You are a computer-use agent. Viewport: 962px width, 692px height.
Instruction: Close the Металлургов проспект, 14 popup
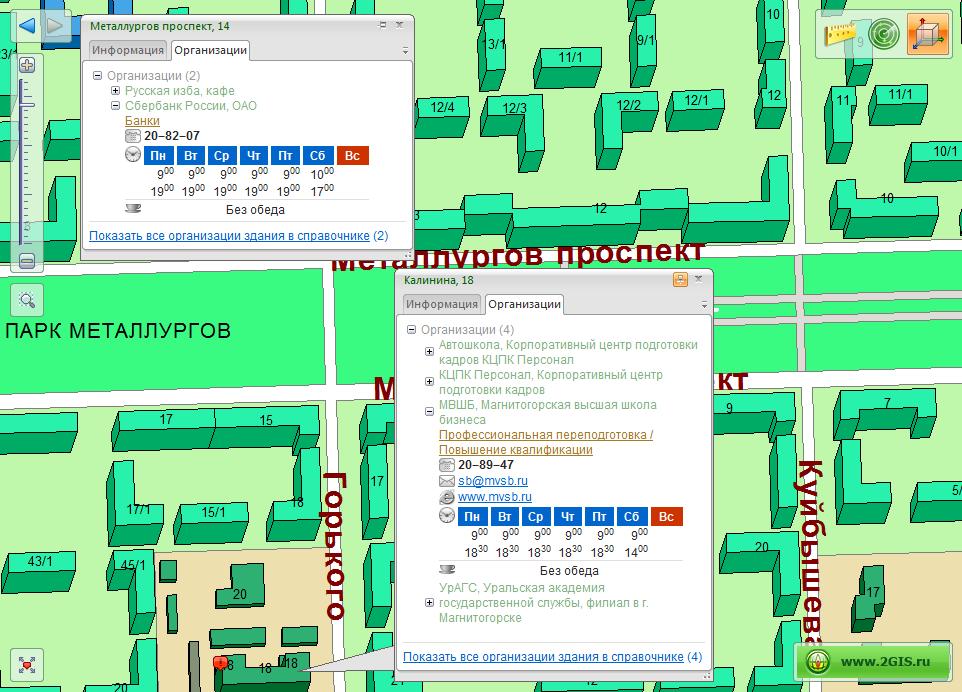(x=399, y=25)
